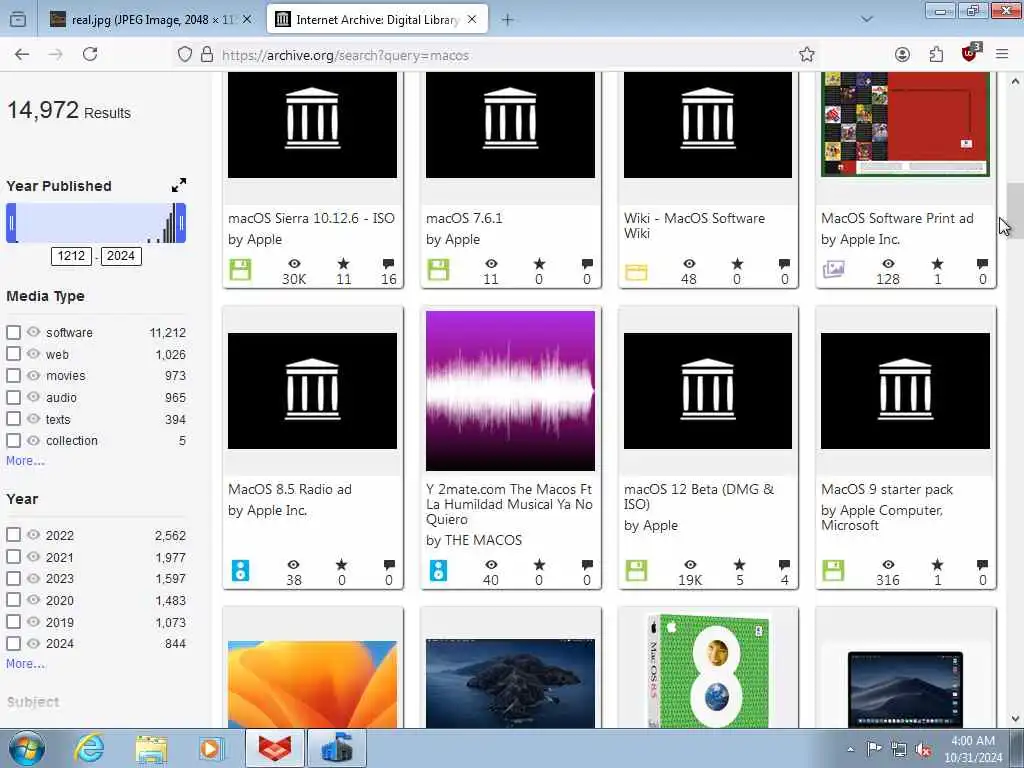This screenshot has height=768, width=1024.
Task: Open macOS Sierra 10.12.6 - ISO item
Action: 312,218
